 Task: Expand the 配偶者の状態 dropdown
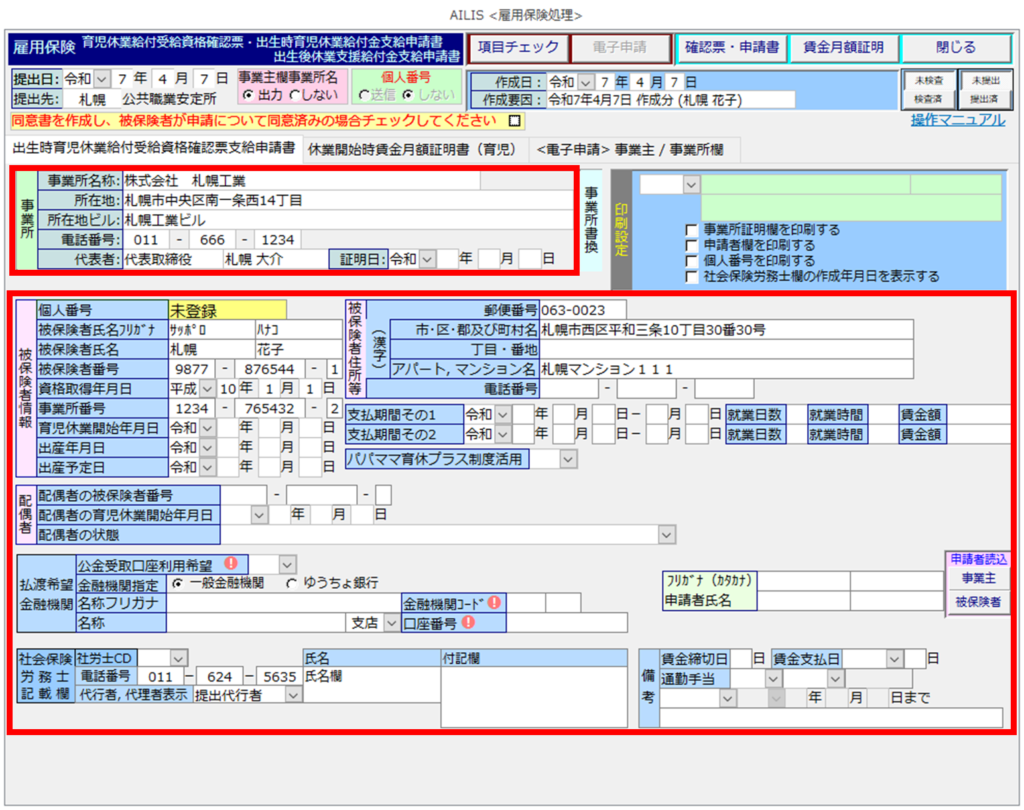667,535
